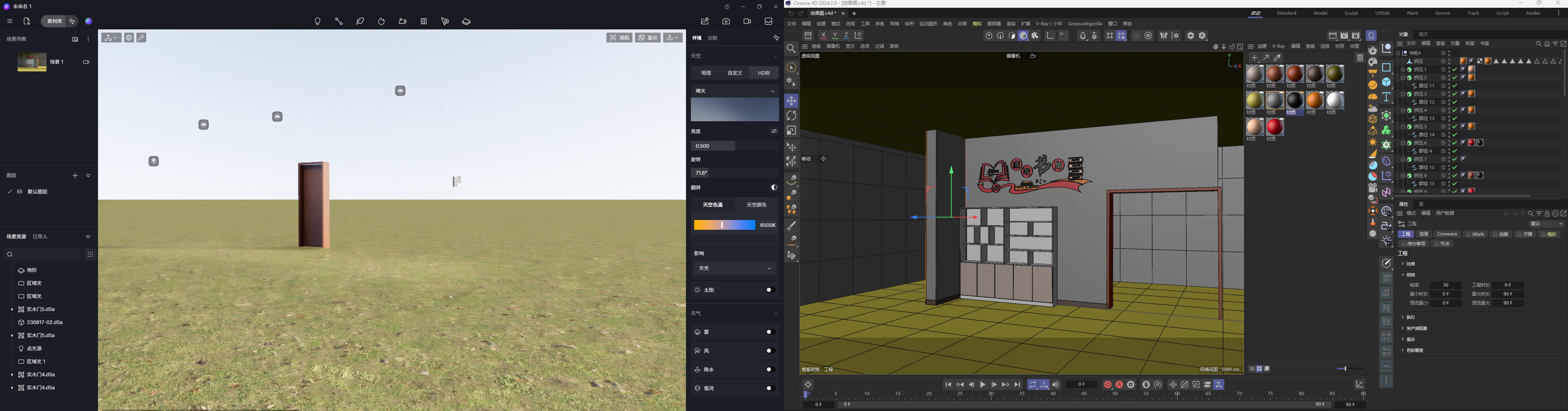Click the Cube primitive icon in Cinema 4D palette
This screenshot has height=411, width=1568.
[1387, 82]
